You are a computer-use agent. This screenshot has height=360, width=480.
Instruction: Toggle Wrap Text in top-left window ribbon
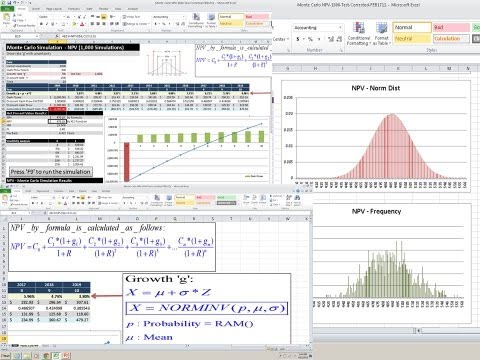(x=131, y=17)
